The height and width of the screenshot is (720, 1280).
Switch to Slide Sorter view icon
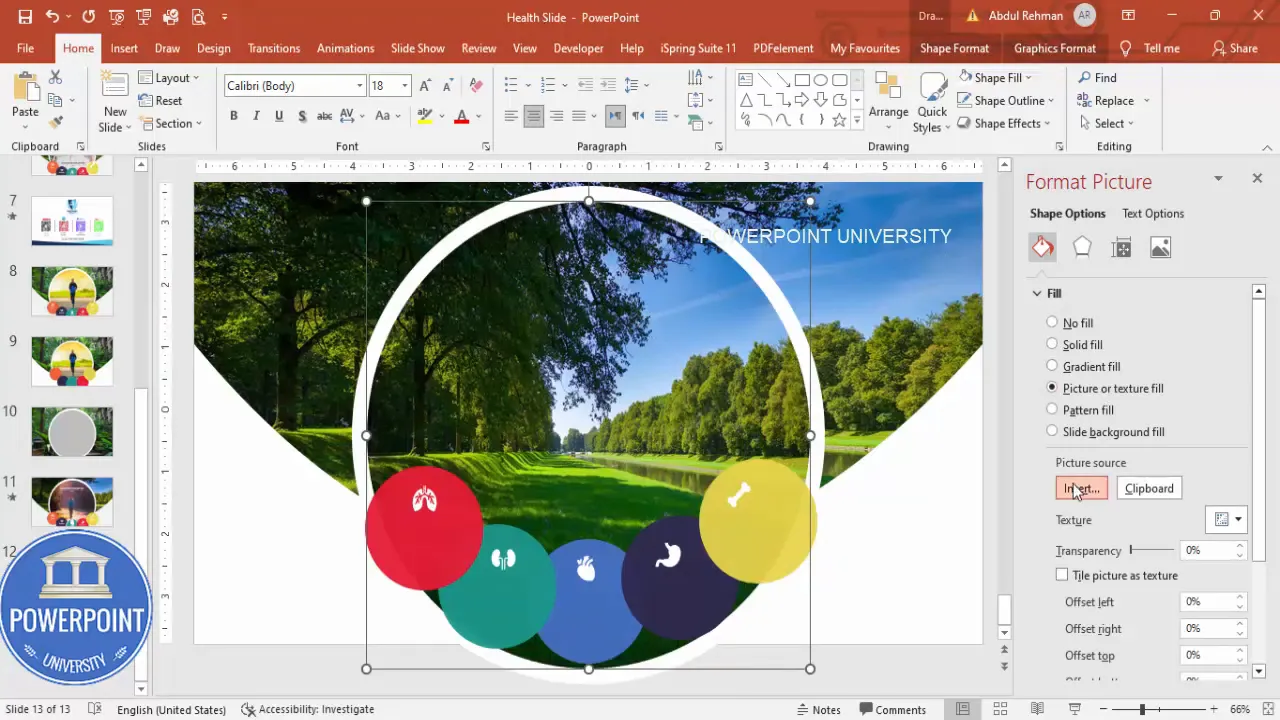(1000, 709)
